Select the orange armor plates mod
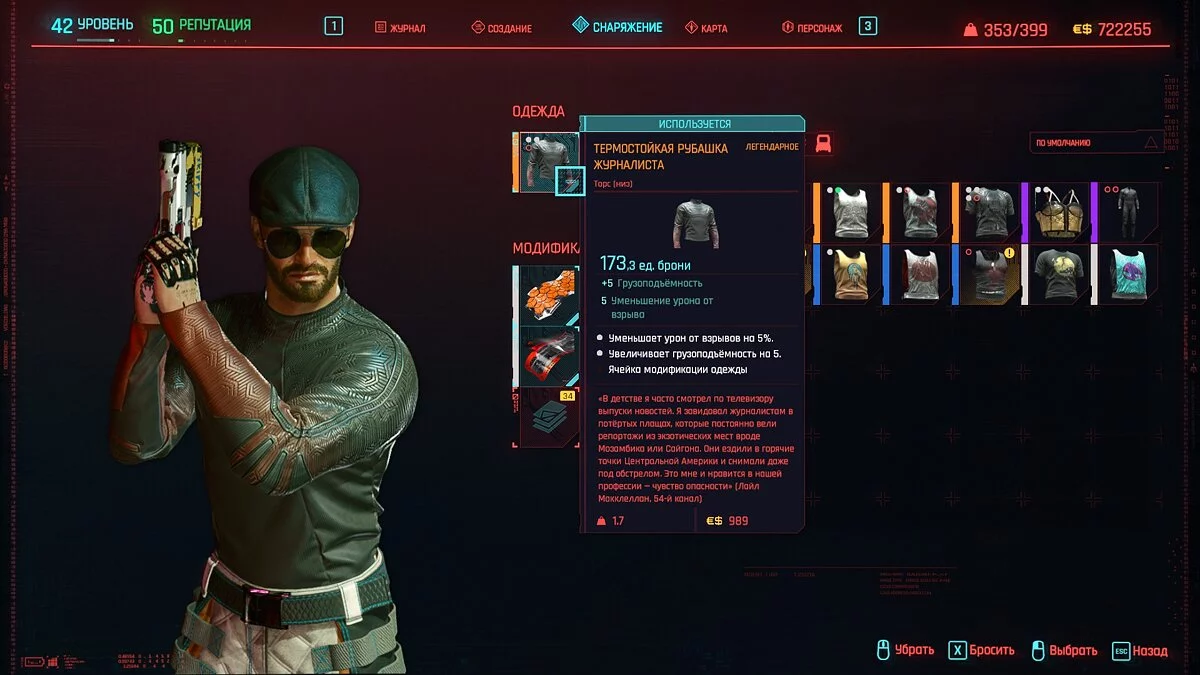 pos(548,293)
